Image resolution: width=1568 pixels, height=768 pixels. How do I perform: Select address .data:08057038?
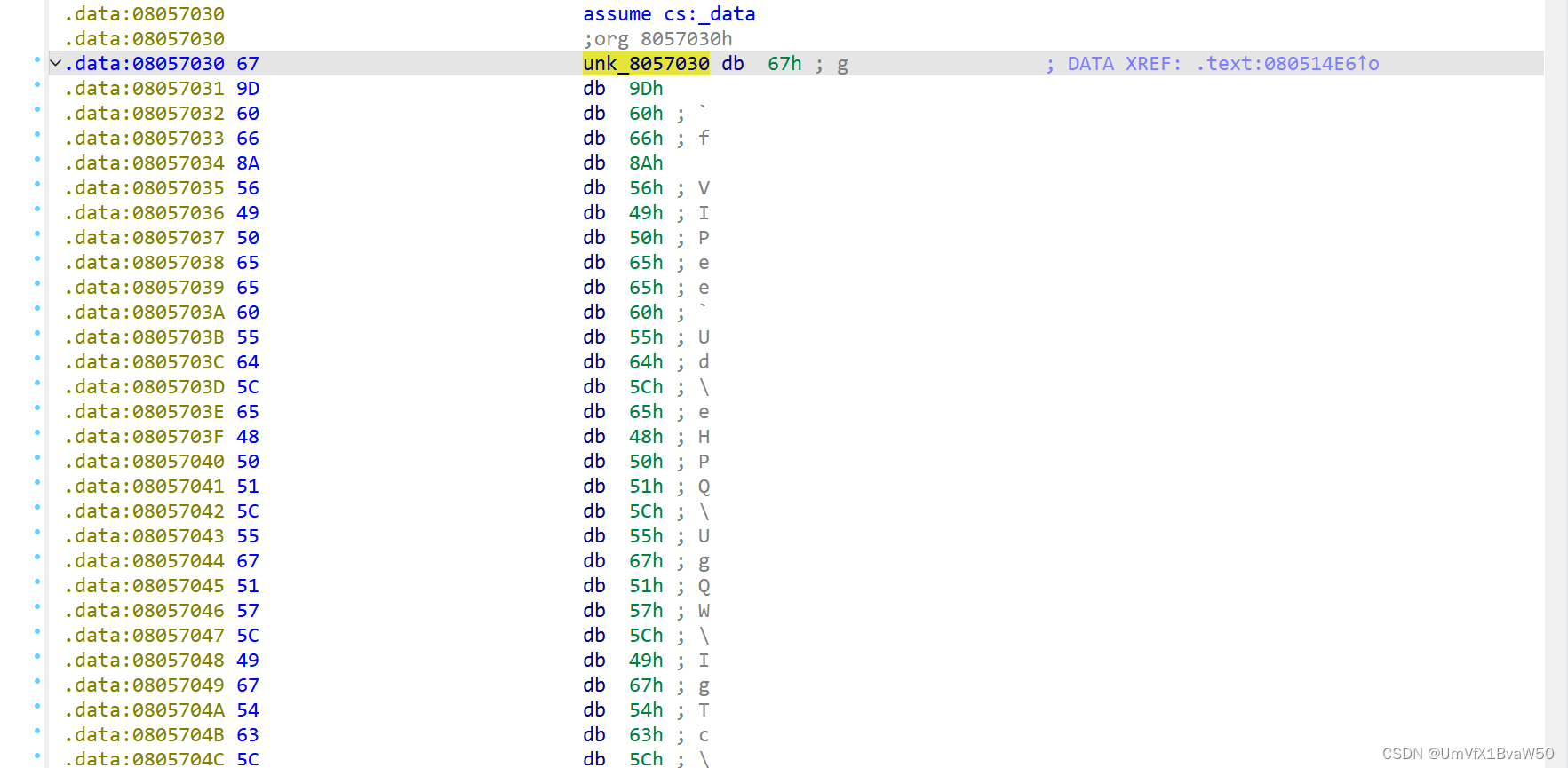[144, 262]
